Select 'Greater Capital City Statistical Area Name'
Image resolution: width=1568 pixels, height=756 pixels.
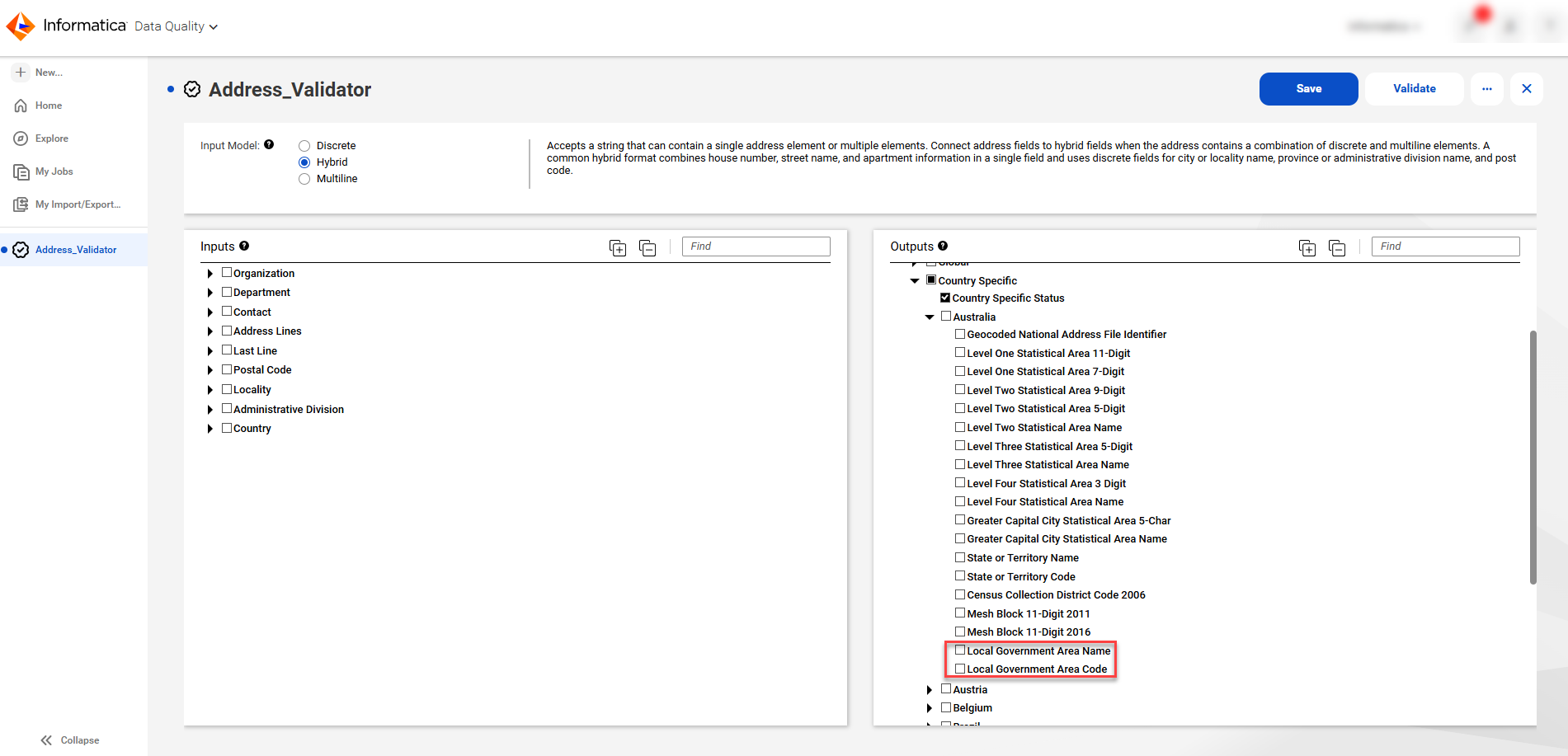pos(1067,538)
